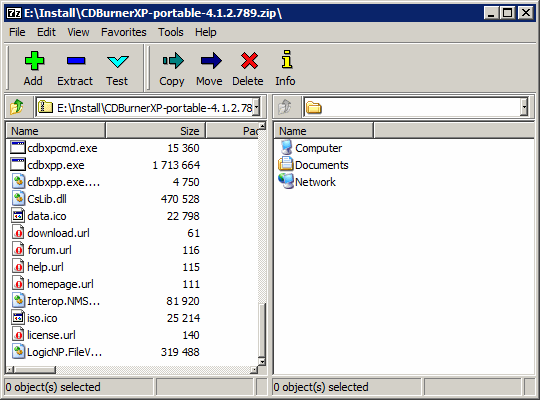Screen dimensions: 540x400
Task: Select the cdbxpcmd.exe file icon
Action: click(x=18, y=148)
